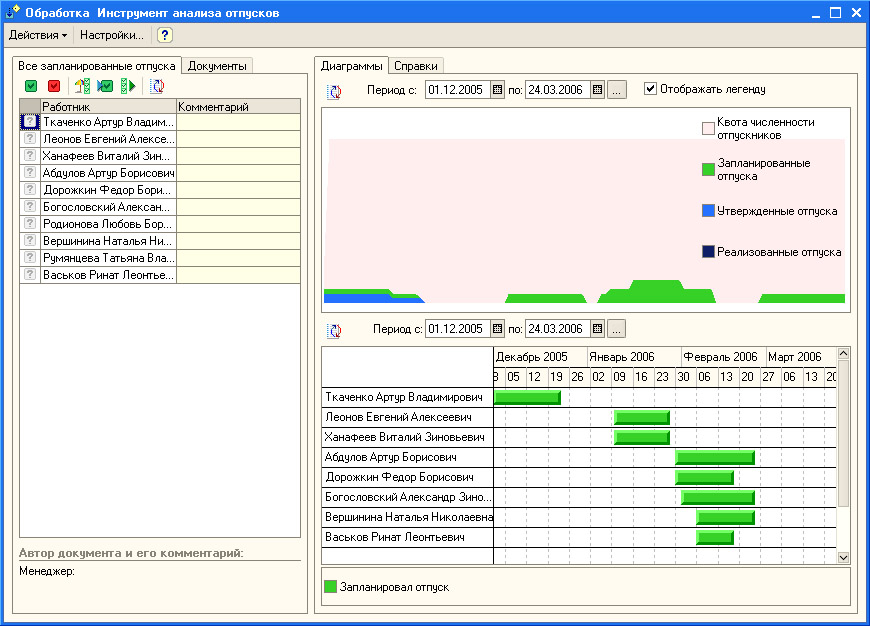This screenshot has width=870, height=626.
Task: Click the green checkmark icon in list toolbar
Action: [31, 86]
